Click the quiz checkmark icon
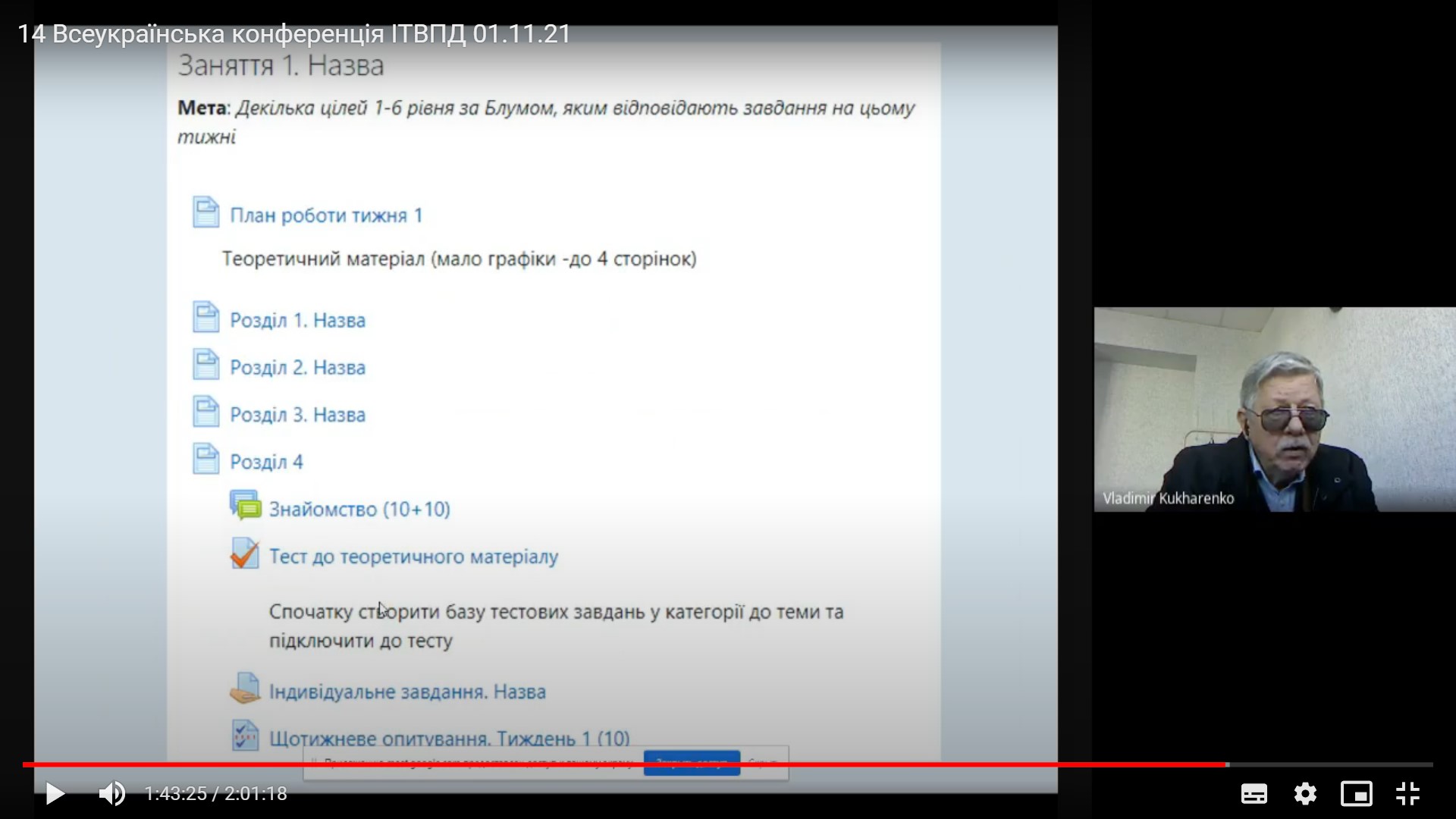 click(244, 554)
